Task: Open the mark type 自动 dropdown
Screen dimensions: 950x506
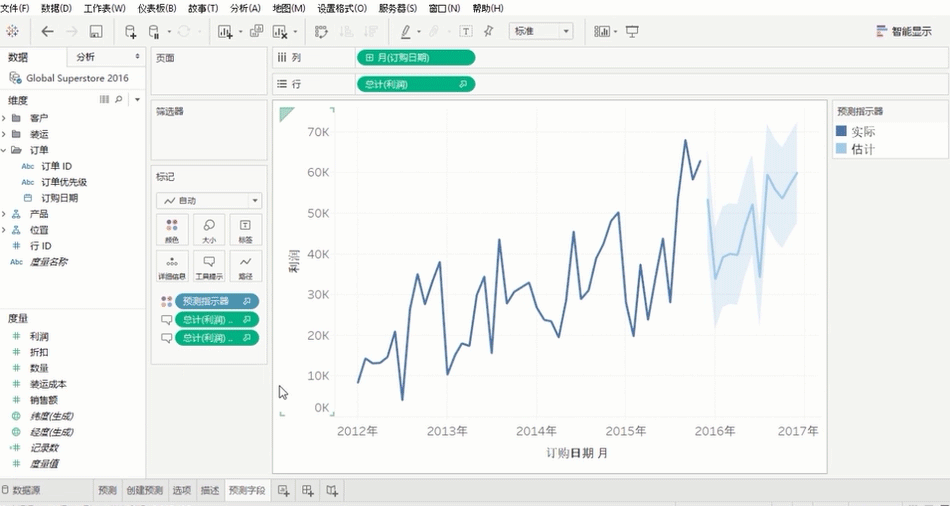Action: (208, 200)
